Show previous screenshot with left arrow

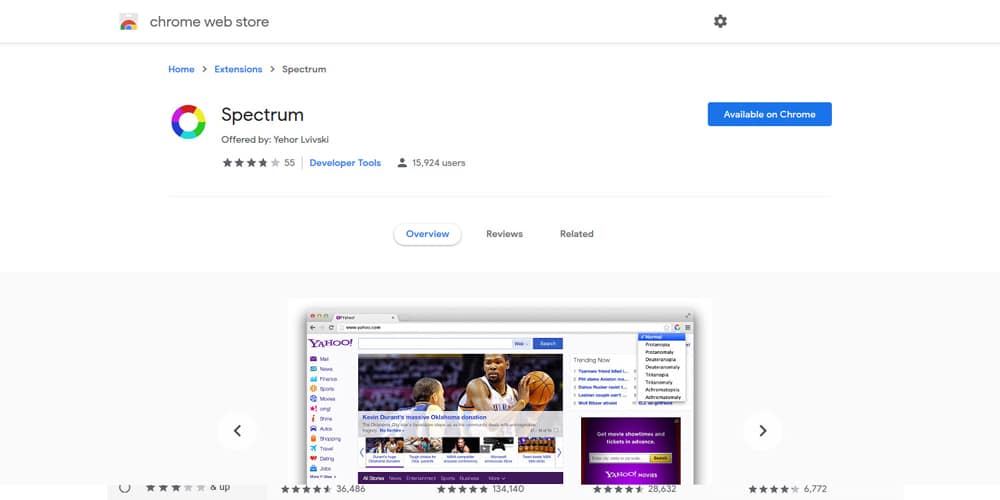click(237, 431)
